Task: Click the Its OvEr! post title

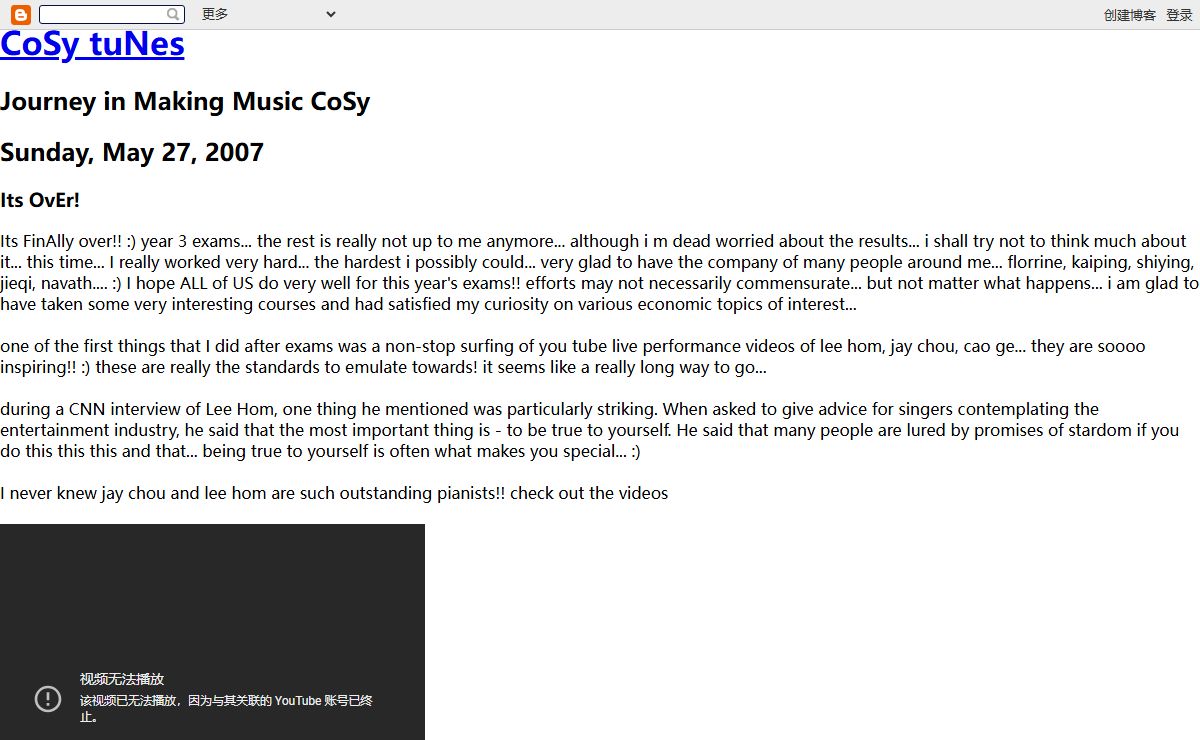Action: point(40,200)
